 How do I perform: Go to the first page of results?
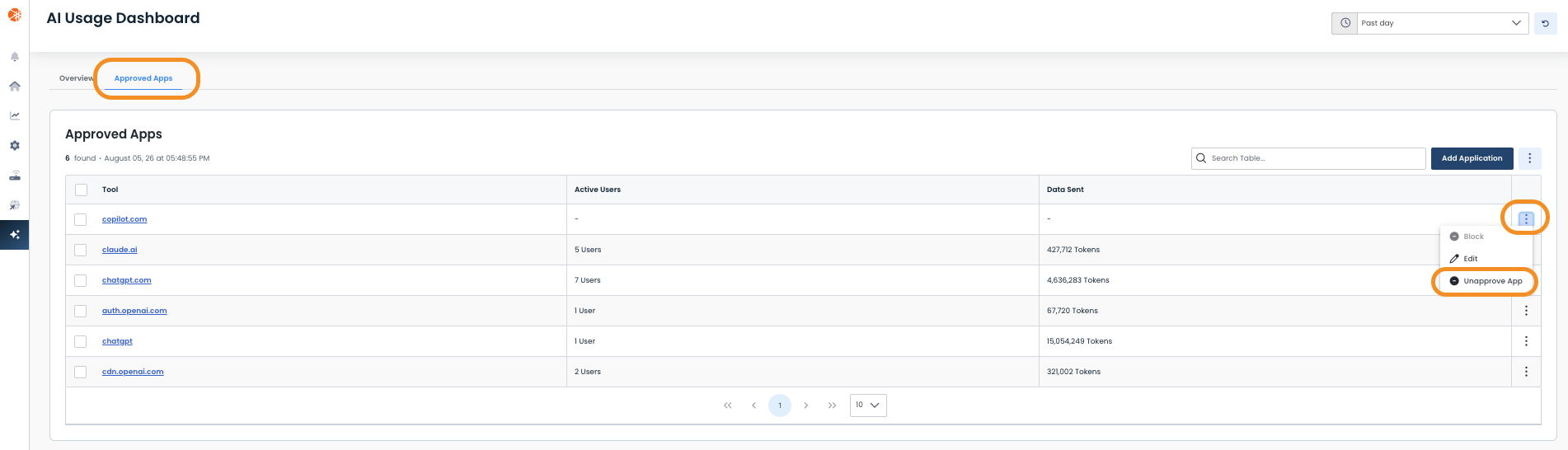(x=728, y=405)
